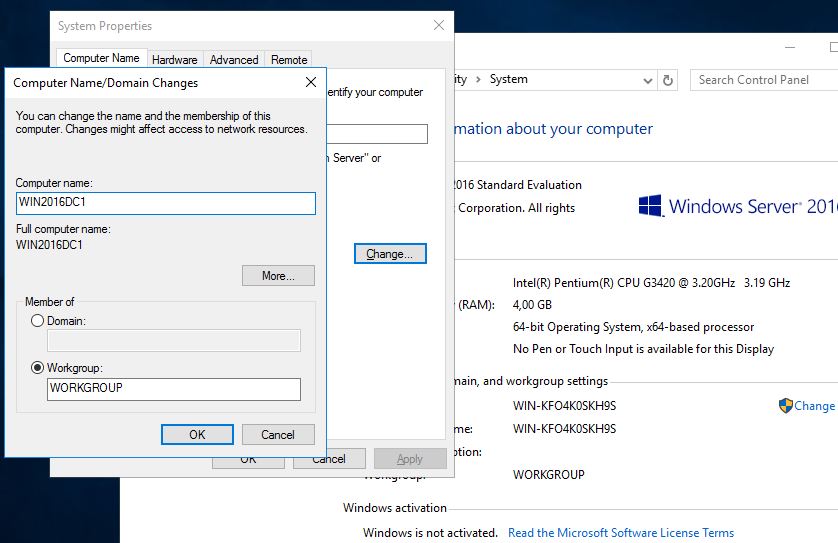
Task: Click More... button in domain changes dialog
Action: pyautogui.click(x=278, y=276)
